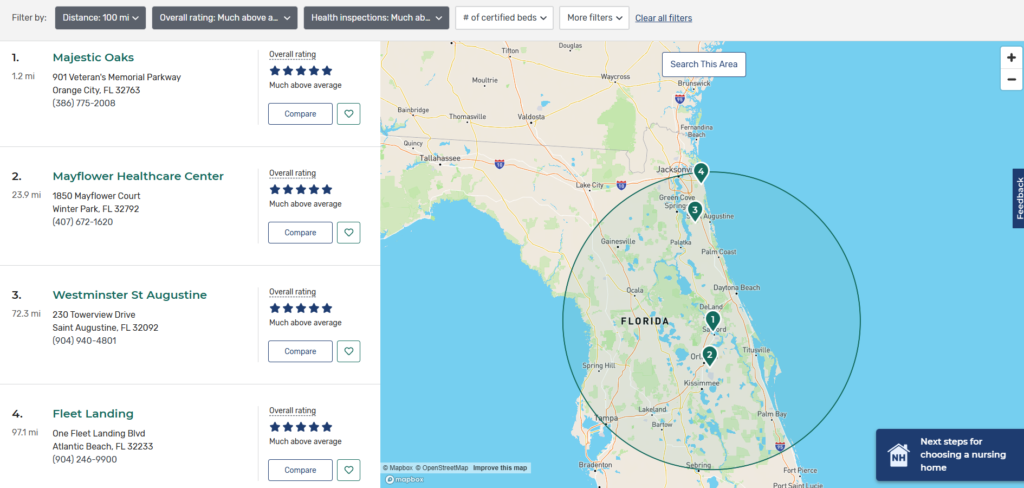Viewport: 1024px width, 488px height.
Task: Click the Improve this map link
Action: coord(500,468)
